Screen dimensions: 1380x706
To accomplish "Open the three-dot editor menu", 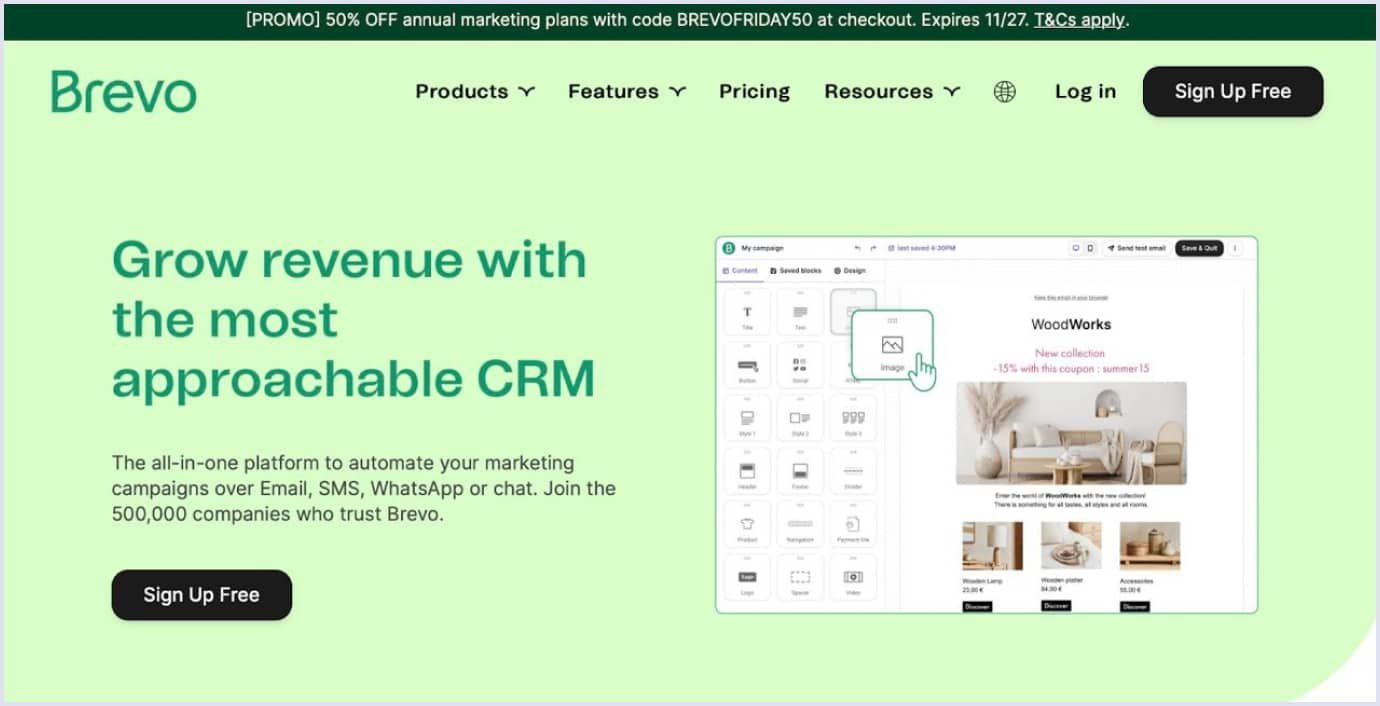I will [x=1235, y=248].
